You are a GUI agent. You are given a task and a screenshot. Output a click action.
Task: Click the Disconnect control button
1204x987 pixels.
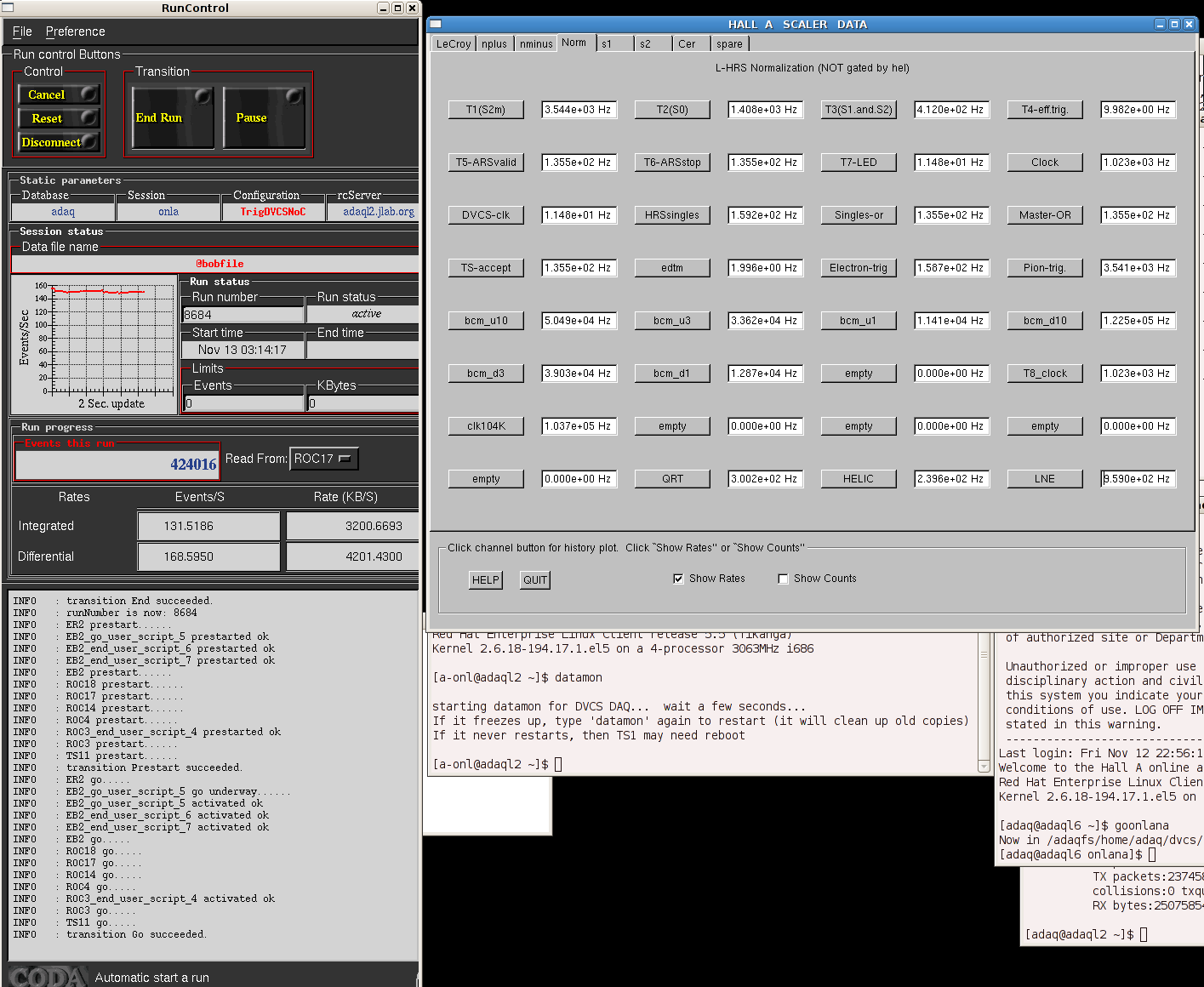59,142
